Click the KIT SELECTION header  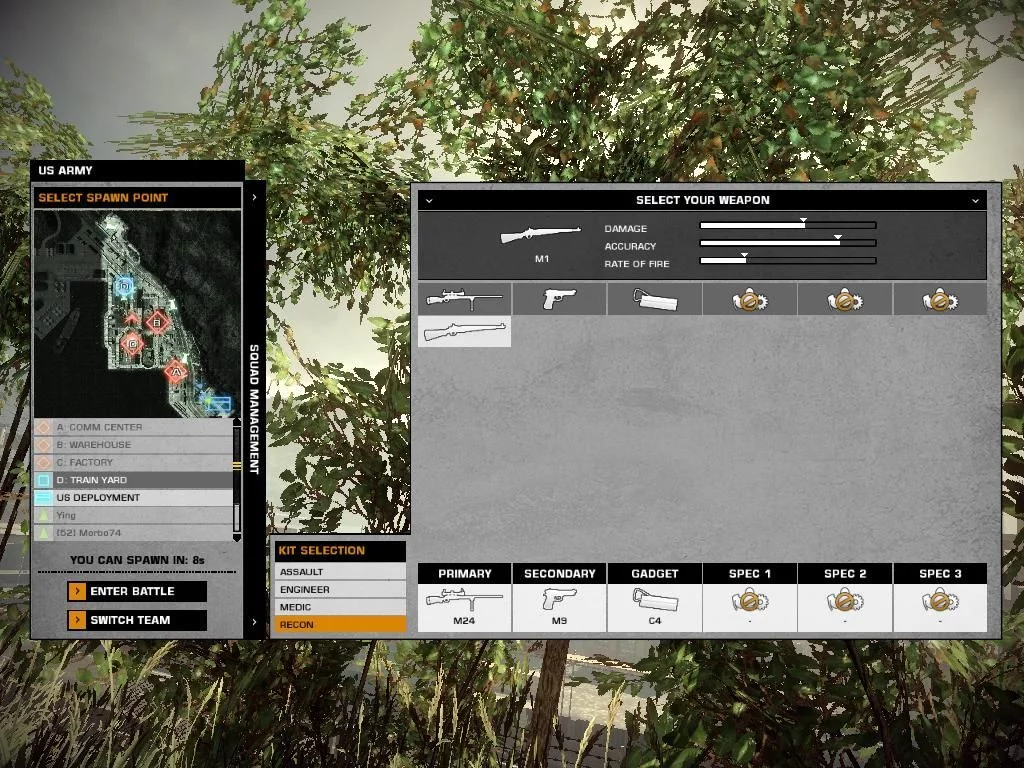pyautogui.click(x=340, y=551)
